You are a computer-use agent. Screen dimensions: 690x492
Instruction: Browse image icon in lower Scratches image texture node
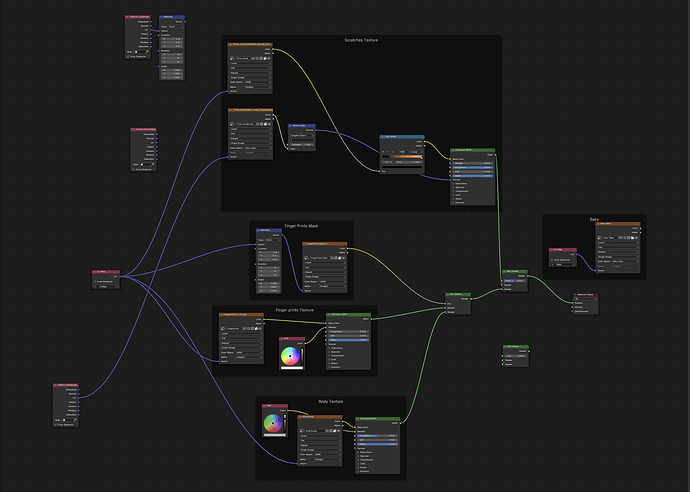(x=232, y=124)
